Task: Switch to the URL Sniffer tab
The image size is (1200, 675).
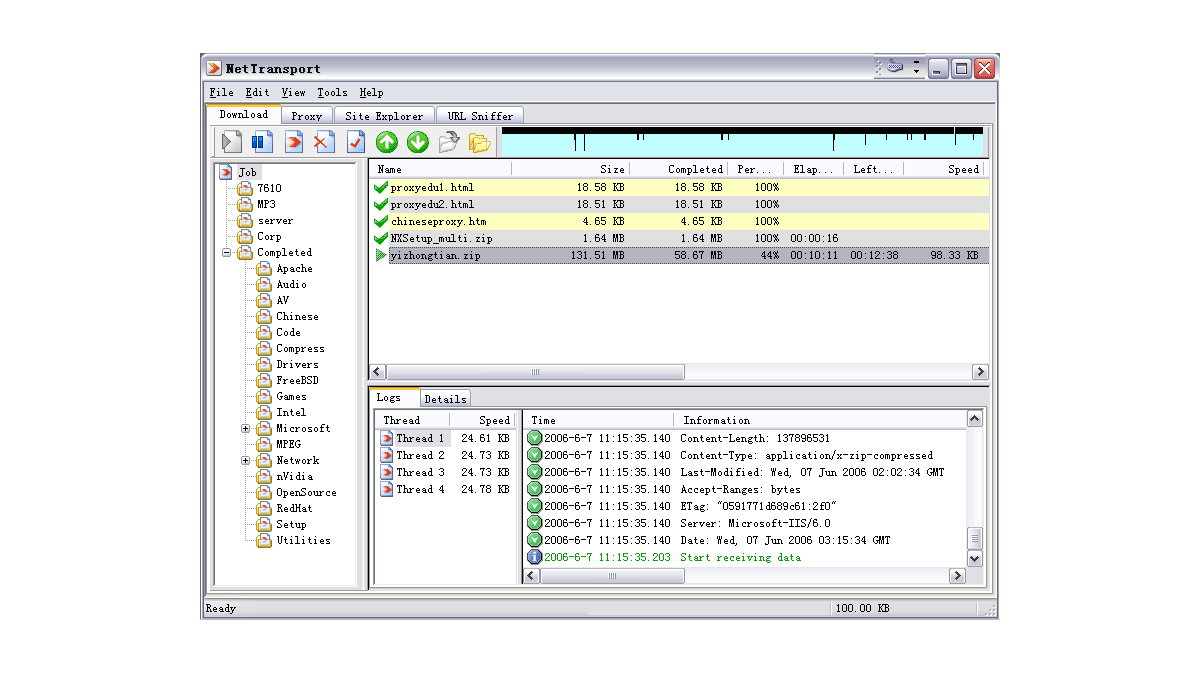Action: 479,114
